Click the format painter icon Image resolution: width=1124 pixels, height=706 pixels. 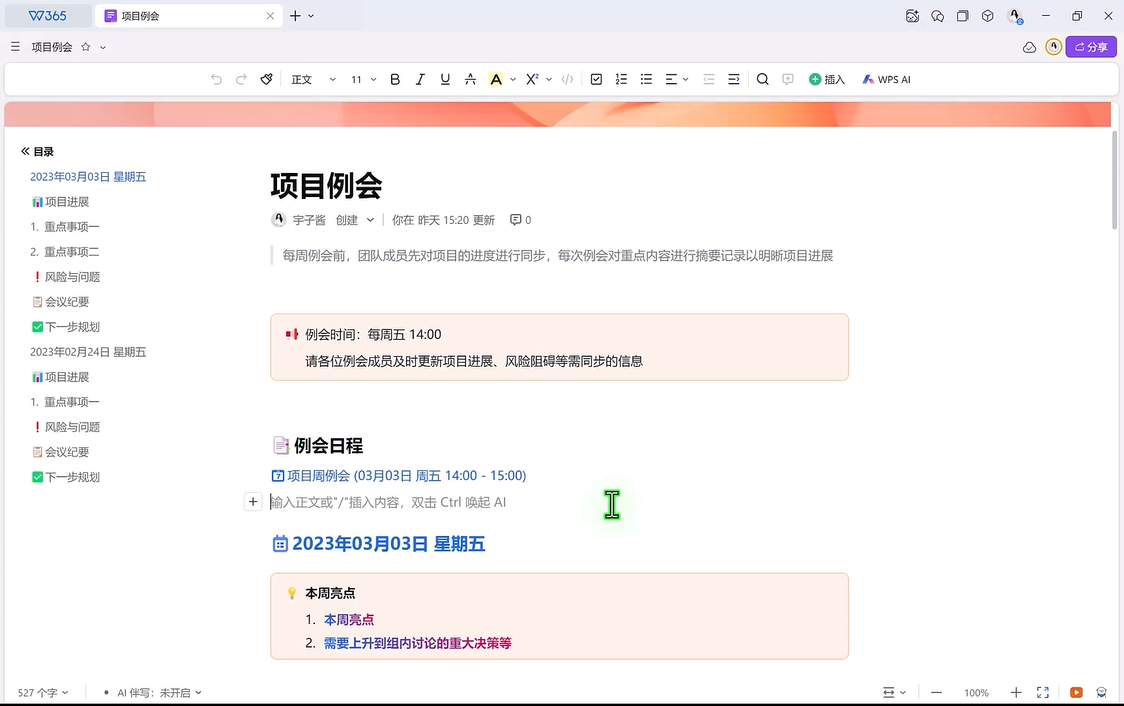pyautogui.click(x=267, y=79)
